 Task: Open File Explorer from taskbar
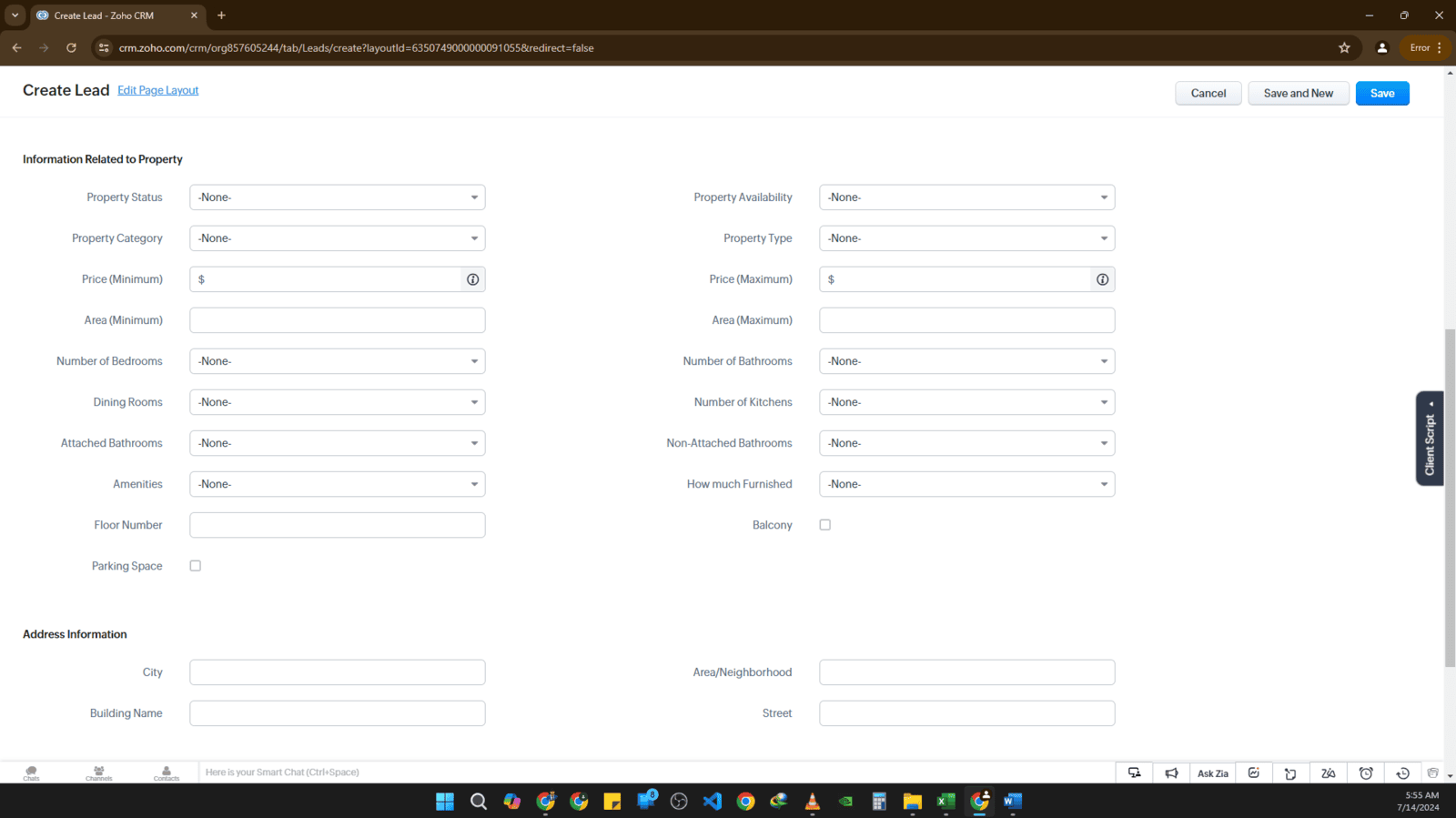click(913, 801)
